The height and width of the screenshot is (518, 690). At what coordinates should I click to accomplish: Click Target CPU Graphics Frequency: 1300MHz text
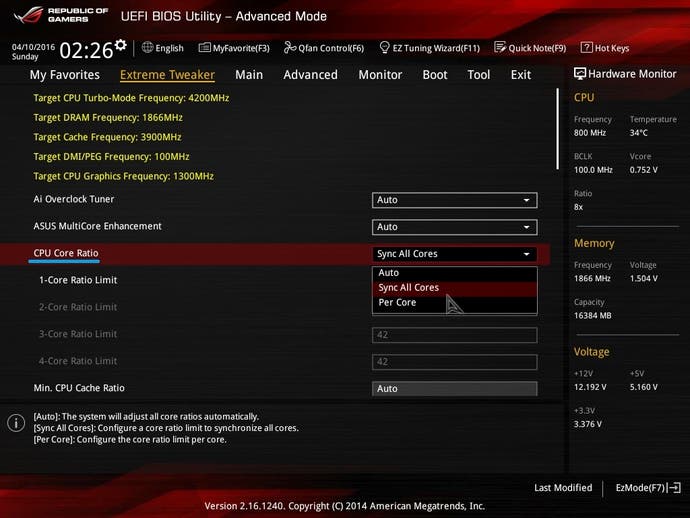click(124, 176)
